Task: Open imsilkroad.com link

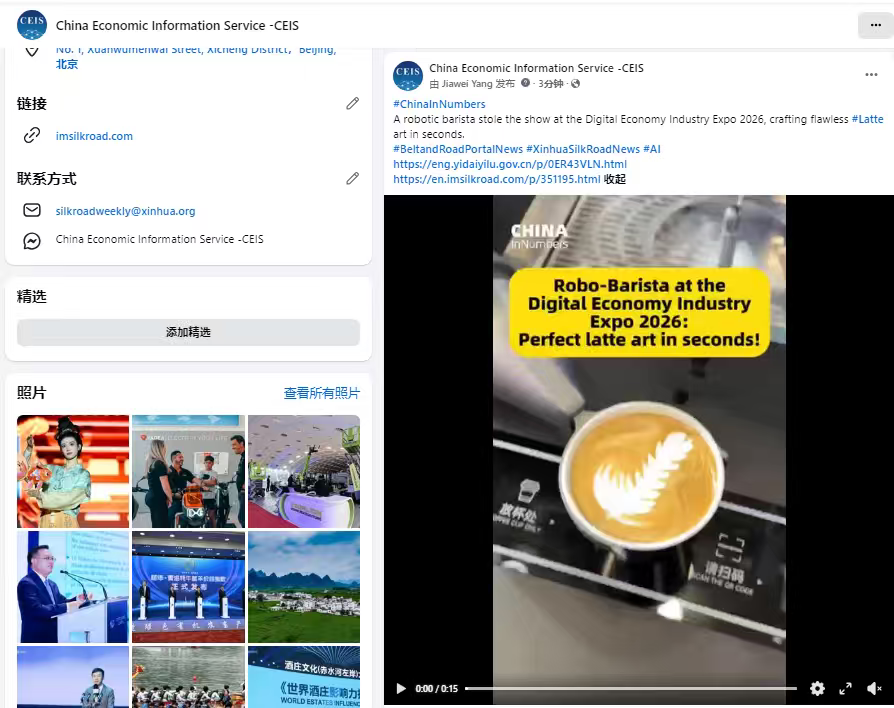Action: [94, 136]
